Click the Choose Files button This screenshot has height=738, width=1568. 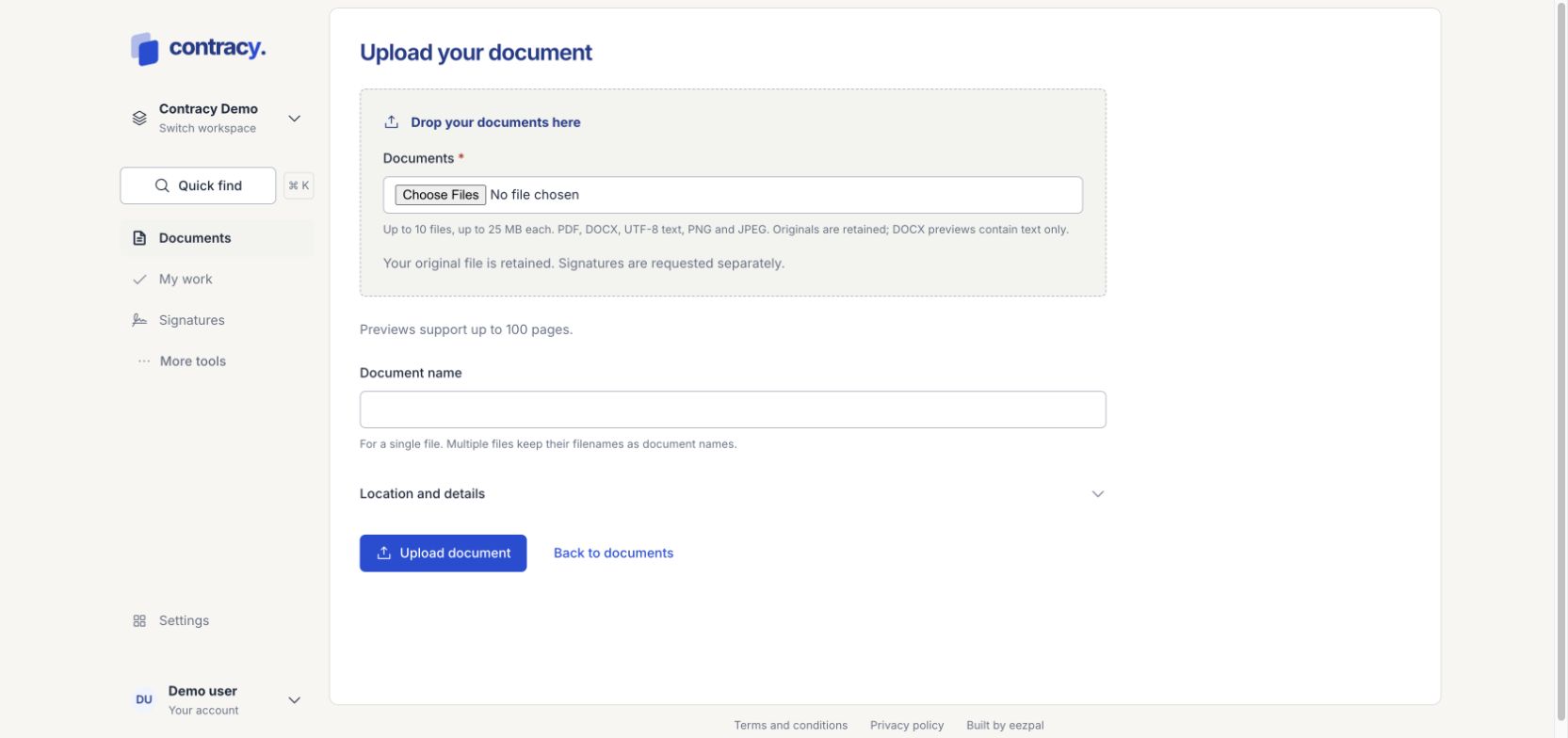point(440,195)
